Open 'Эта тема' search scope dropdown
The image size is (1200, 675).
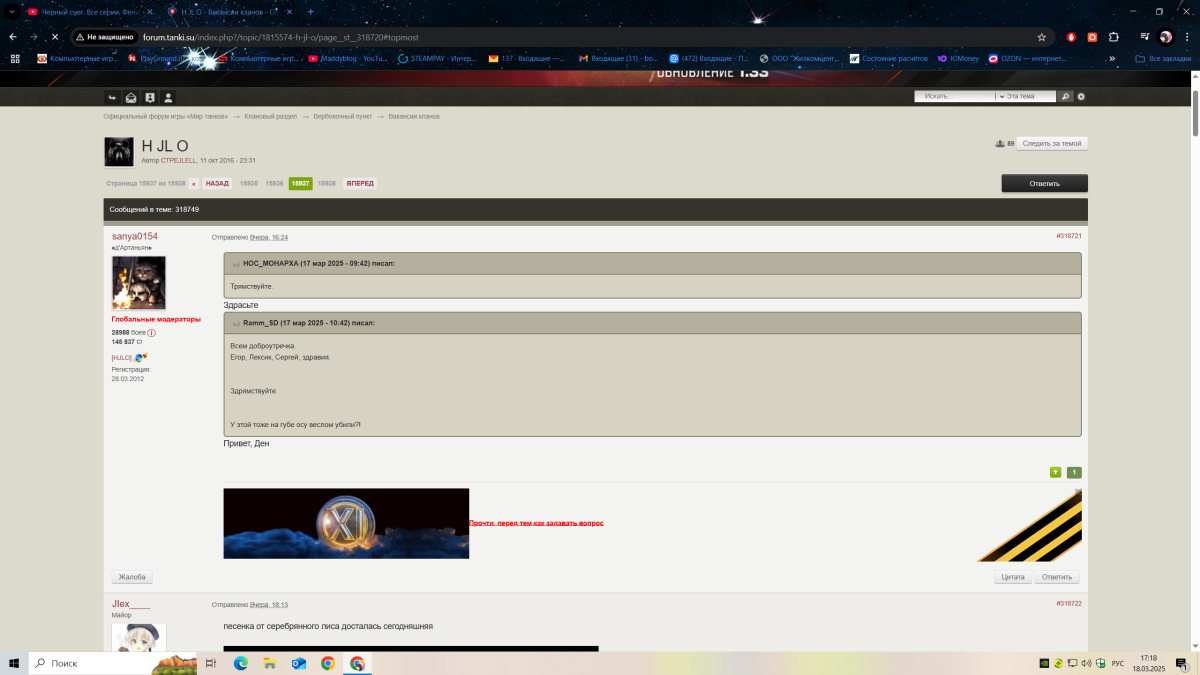click(x=1026, y=97)
